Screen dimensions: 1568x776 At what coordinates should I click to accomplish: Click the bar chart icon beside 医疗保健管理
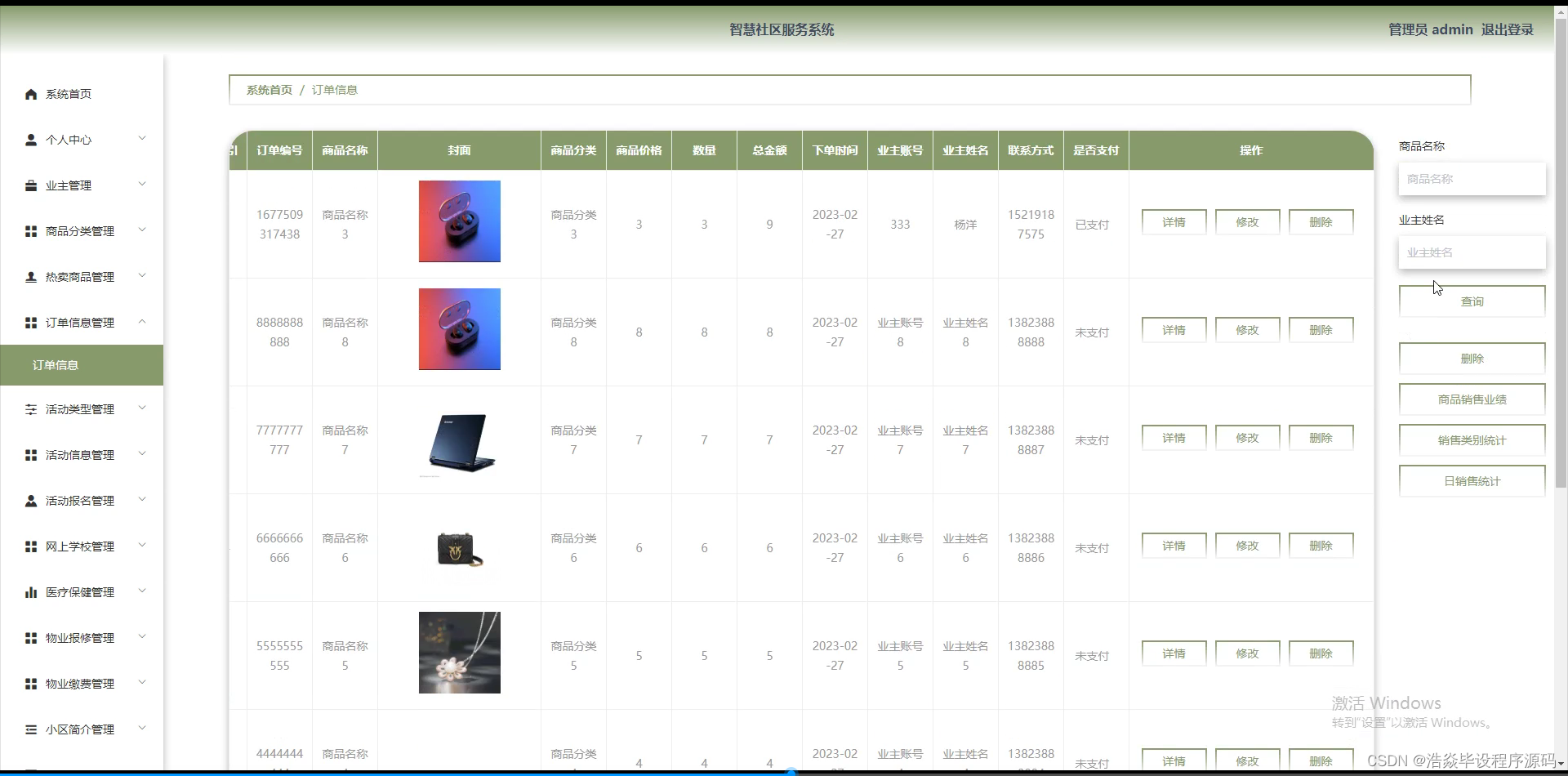tap(31, 592)
